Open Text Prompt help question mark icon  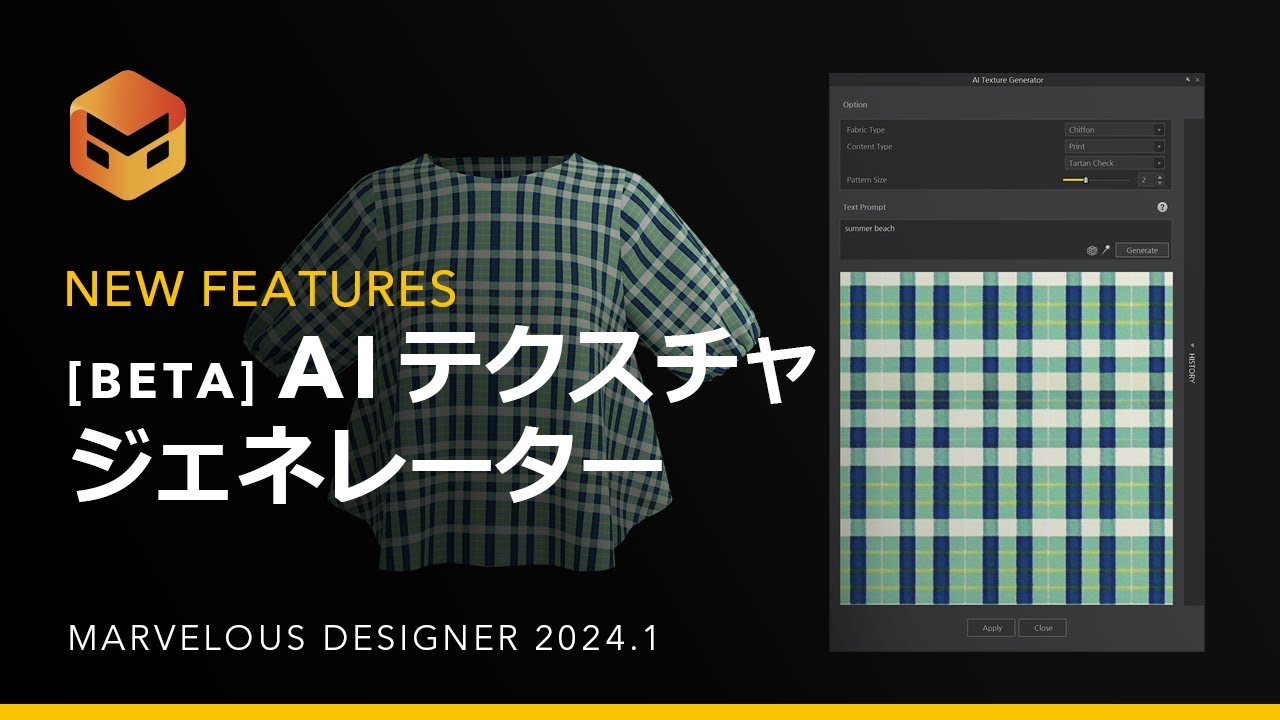click(1162, 207)
